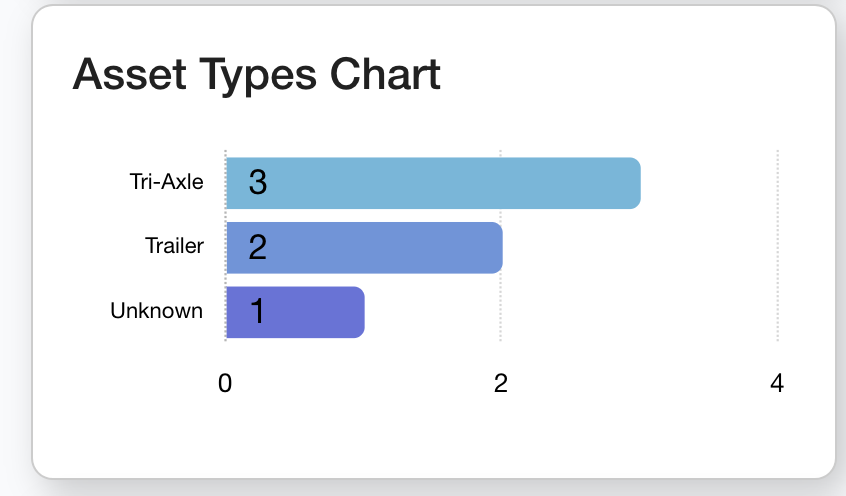846x496 pixels.
Task: Click the word Chart in the title
Action: [x=385, y=75]
